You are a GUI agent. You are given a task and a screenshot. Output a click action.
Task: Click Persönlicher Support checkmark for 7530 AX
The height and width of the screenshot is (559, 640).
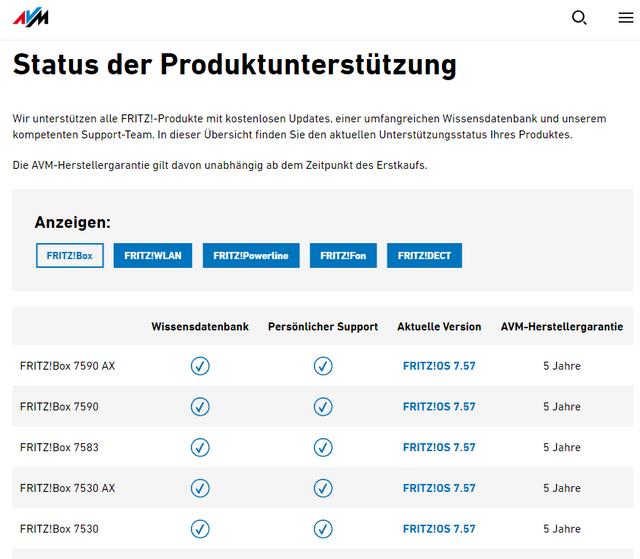click(x=323, y=488)
